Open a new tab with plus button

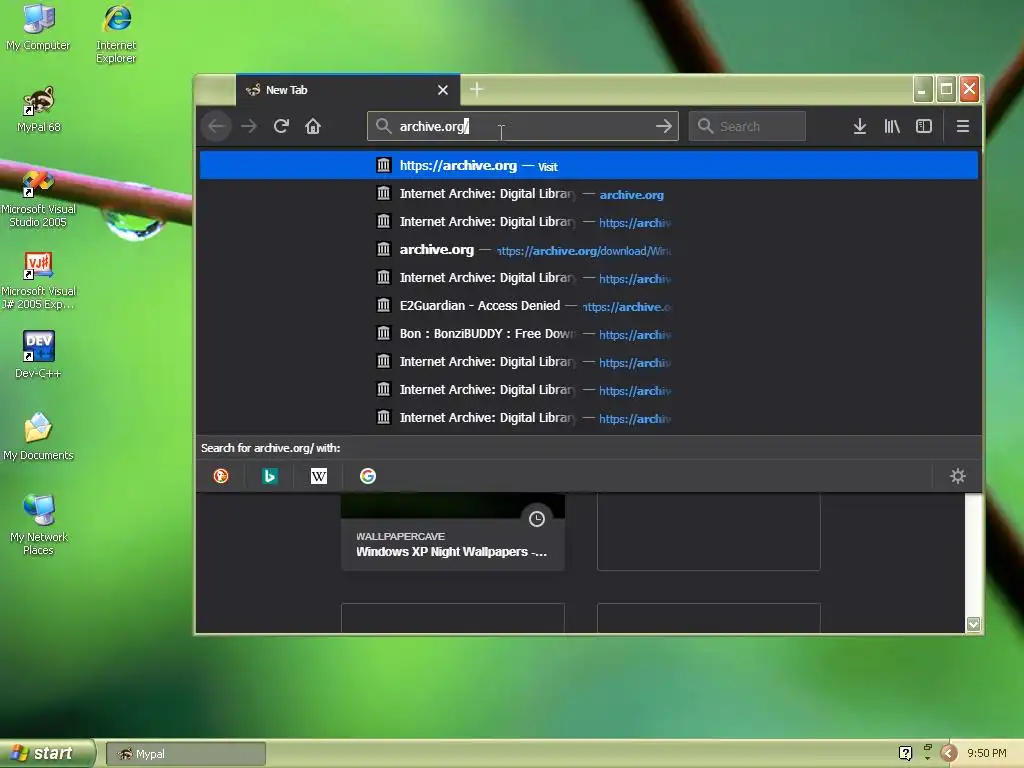477,89
